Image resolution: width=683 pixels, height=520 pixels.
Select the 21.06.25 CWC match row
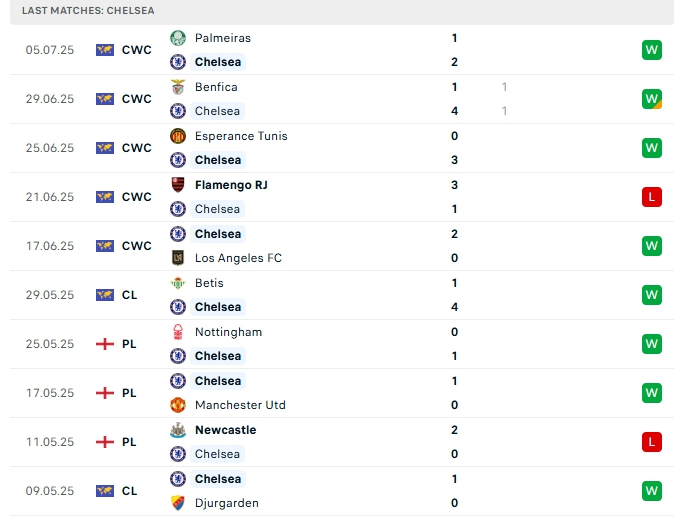point(340,197)
